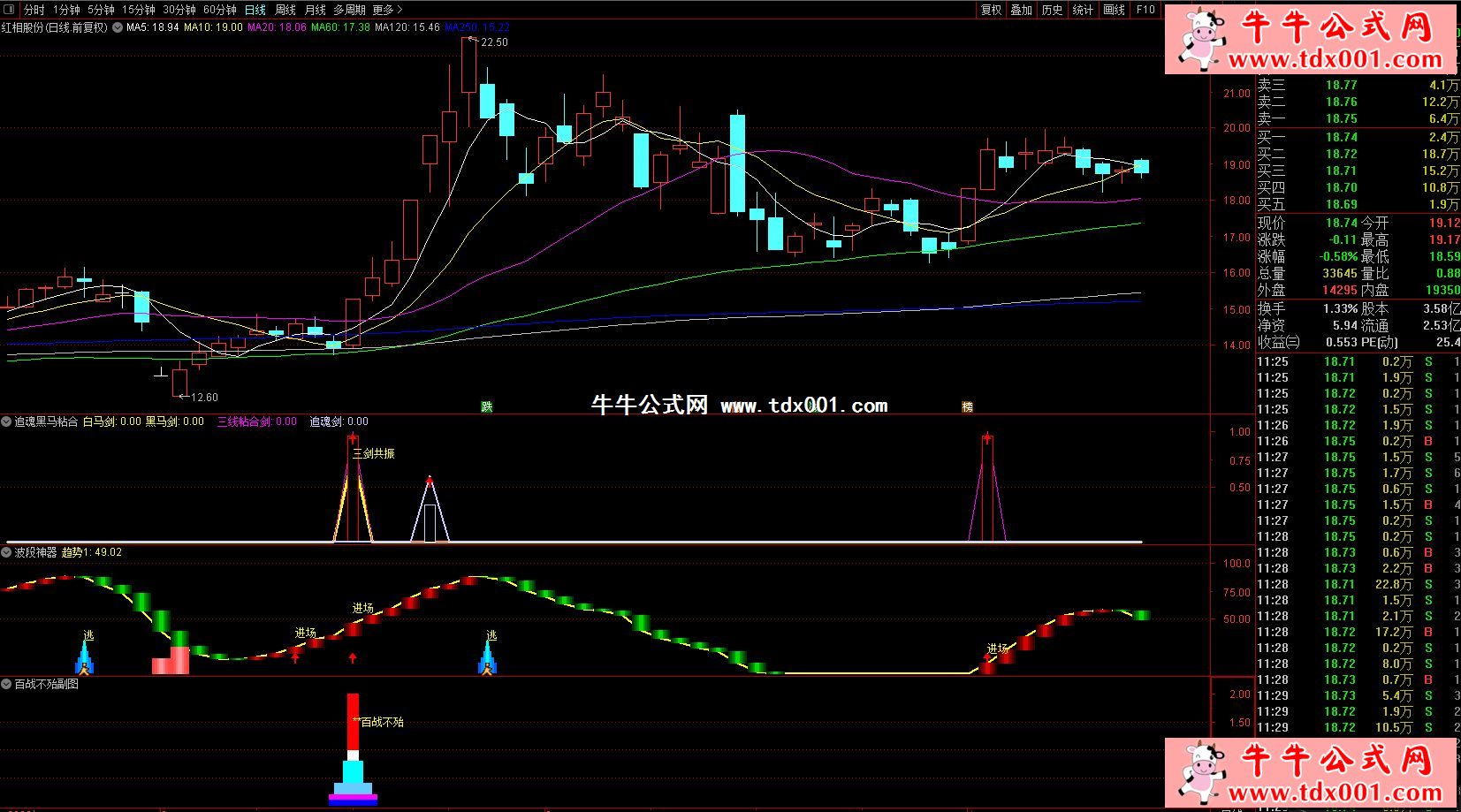Select the 30分钟 period tab
This screenshot has width=1461, height=812.
[x=179, y=10]
